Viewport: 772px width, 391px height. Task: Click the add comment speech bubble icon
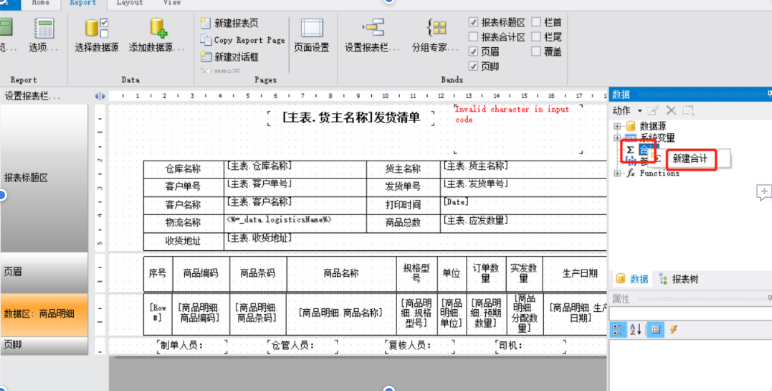pyautogui.click(x=764, y=192)
